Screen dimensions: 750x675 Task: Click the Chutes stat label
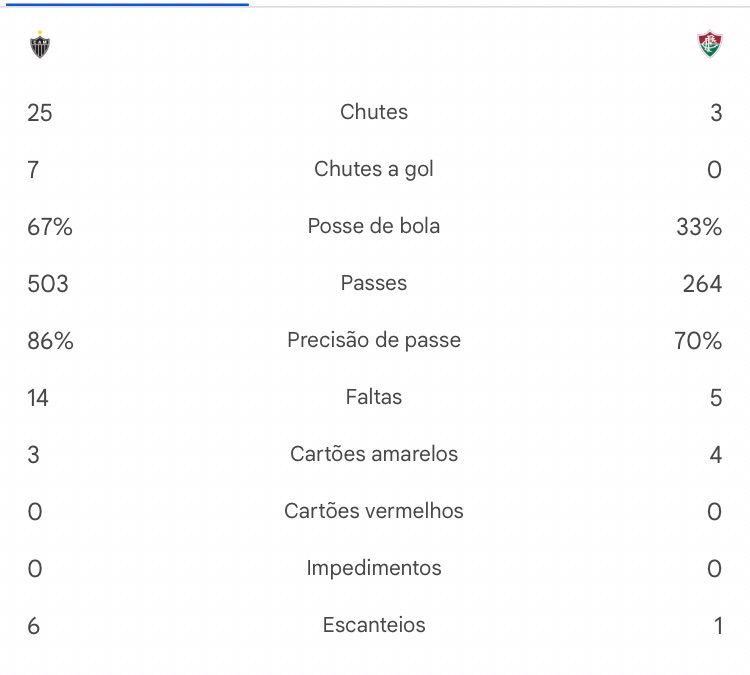[374, 112]
